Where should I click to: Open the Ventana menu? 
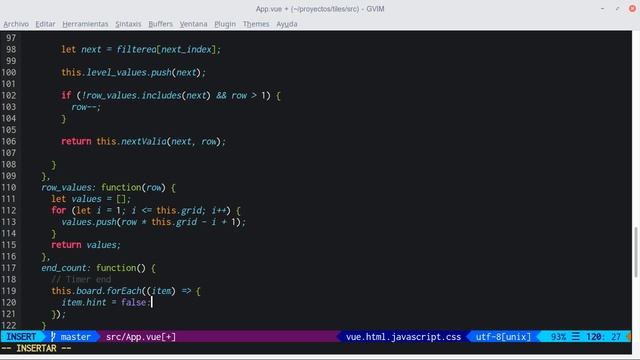click(x=193, y=24)
